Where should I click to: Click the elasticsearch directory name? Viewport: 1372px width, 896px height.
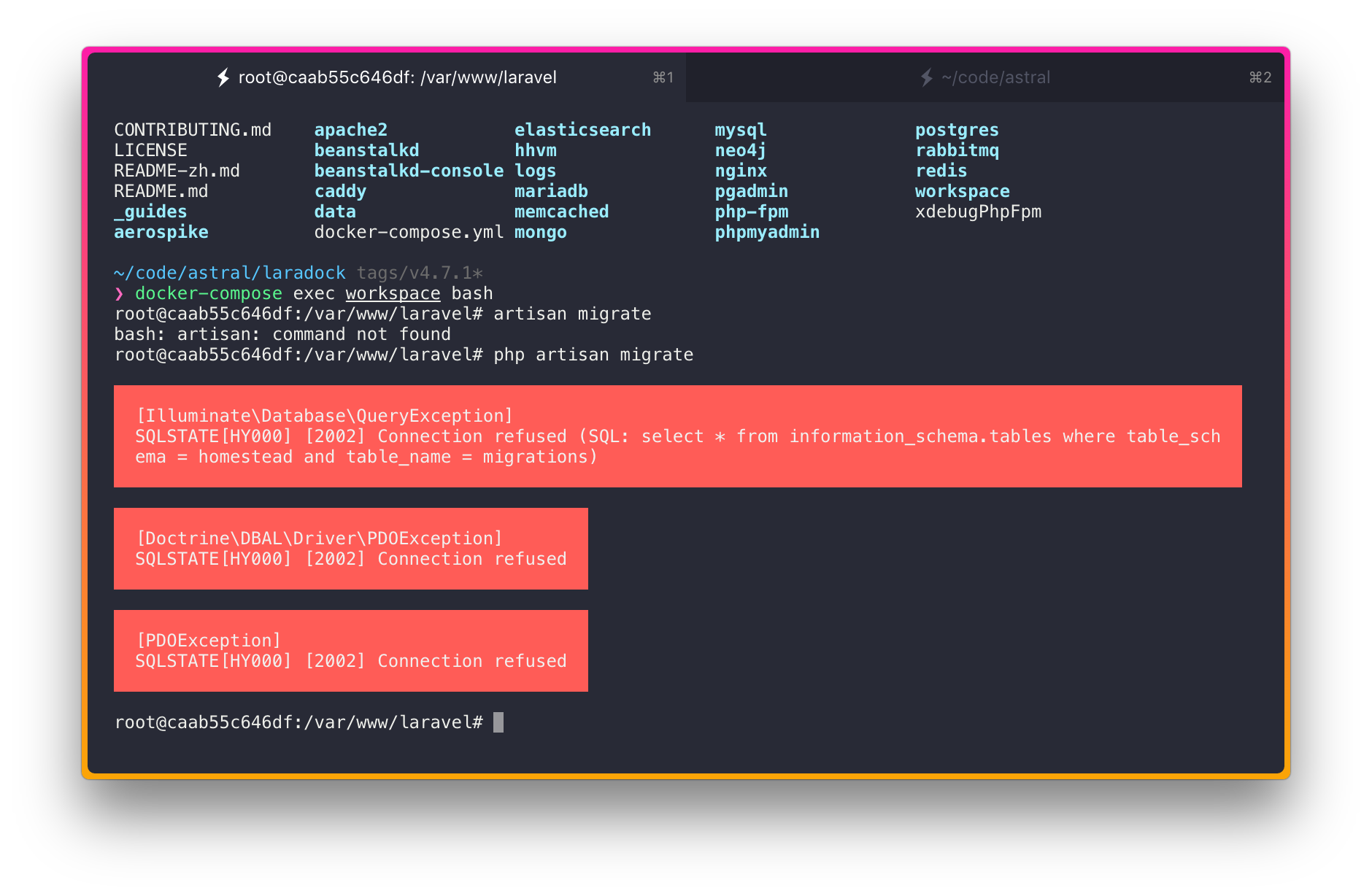tap(582, 130)
